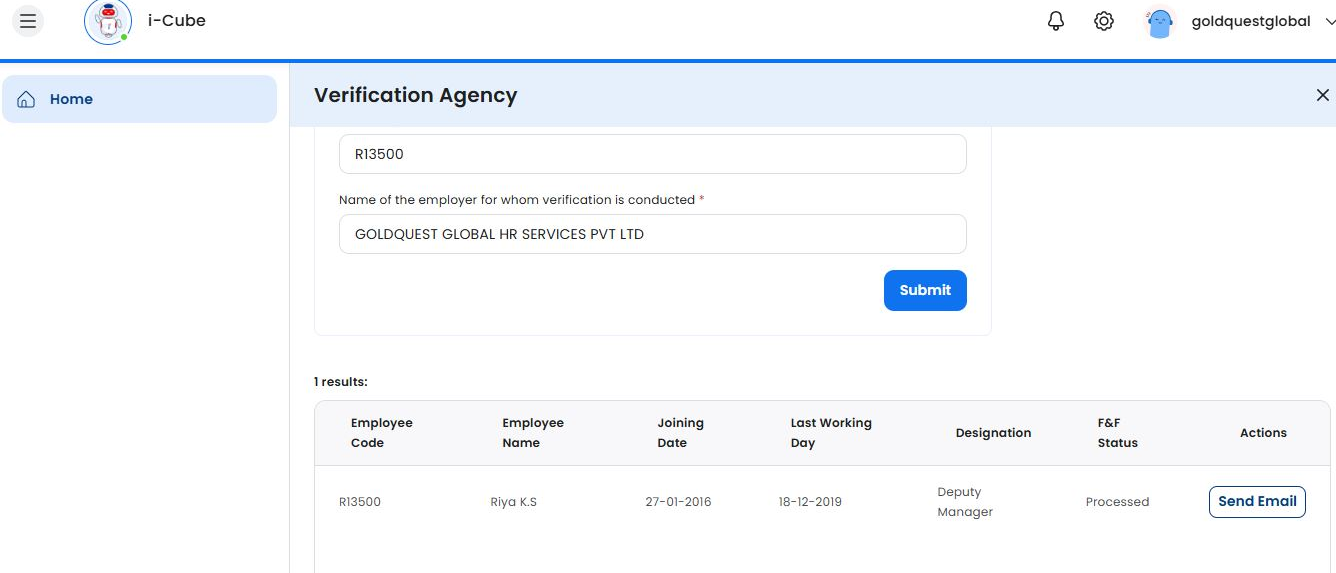Click the F&F Status column header
This screenshot has width=1336, height=573.
[1117, 433]
